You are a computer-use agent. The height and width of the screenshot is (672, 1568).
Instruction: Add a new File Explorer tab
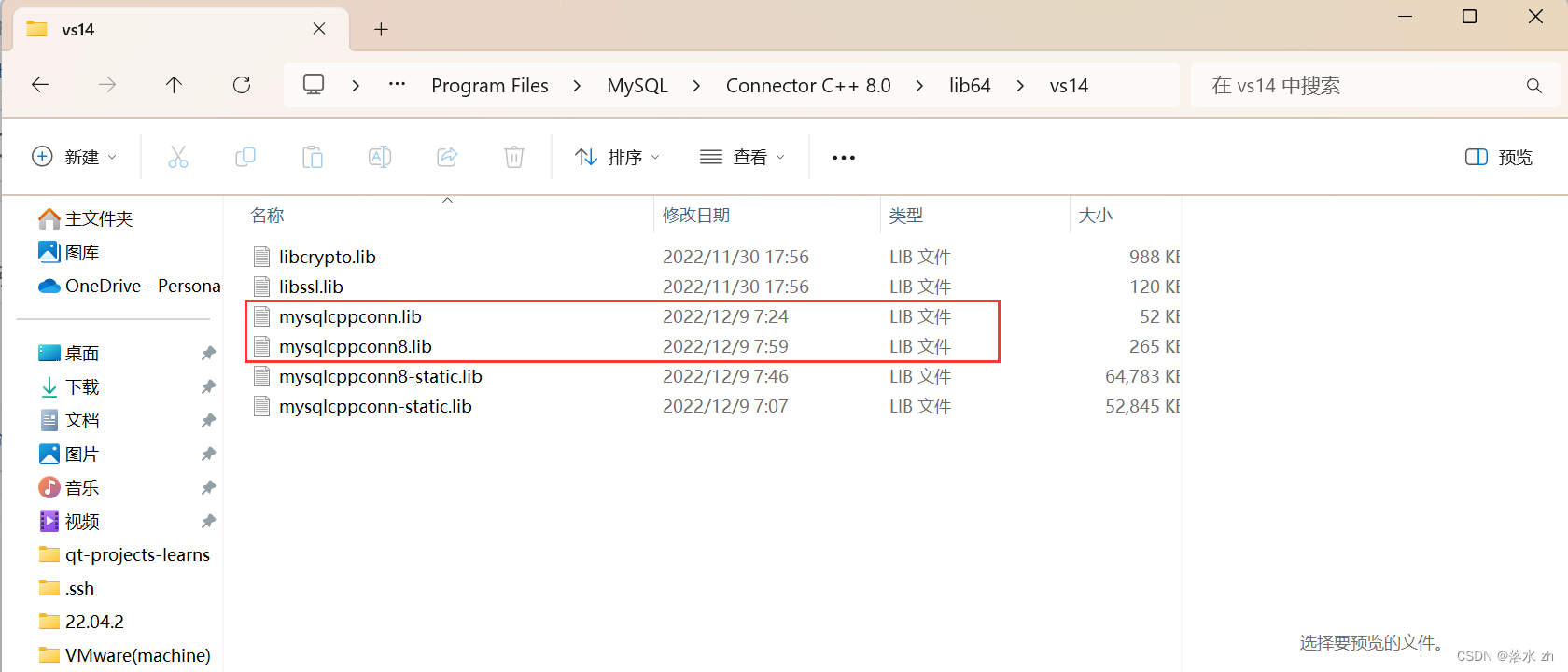[x=381, y=29]
